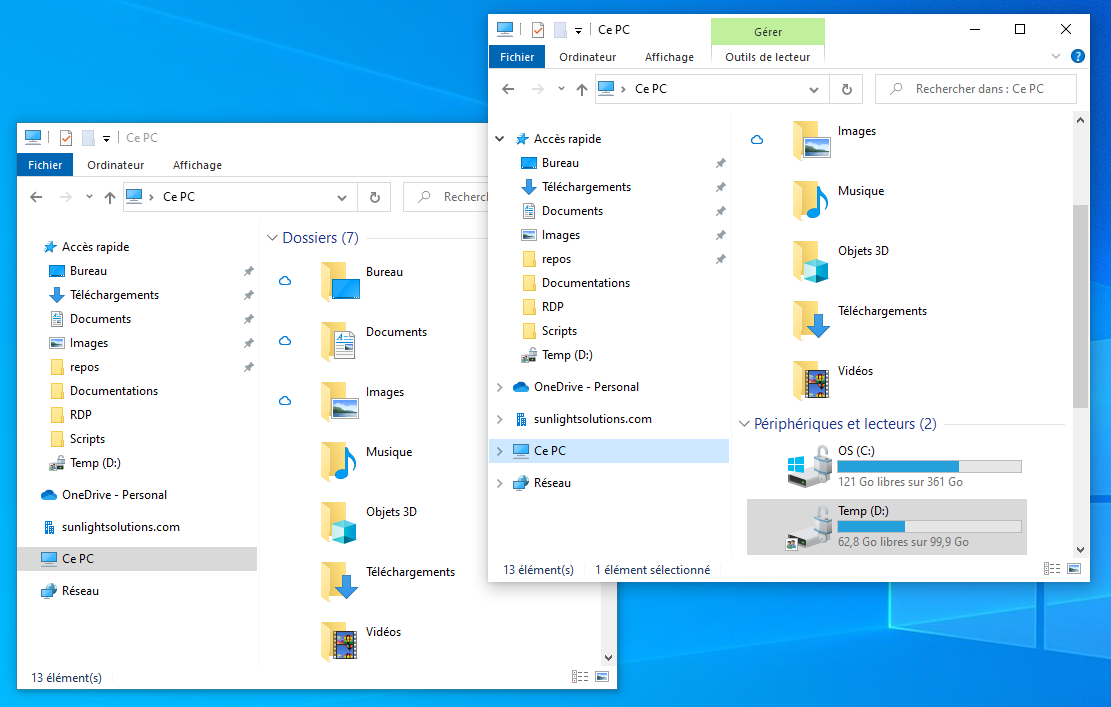Switch to details view in the back window's status bar
Viewport: 1111px width, 707px height.
coord(580,677)
